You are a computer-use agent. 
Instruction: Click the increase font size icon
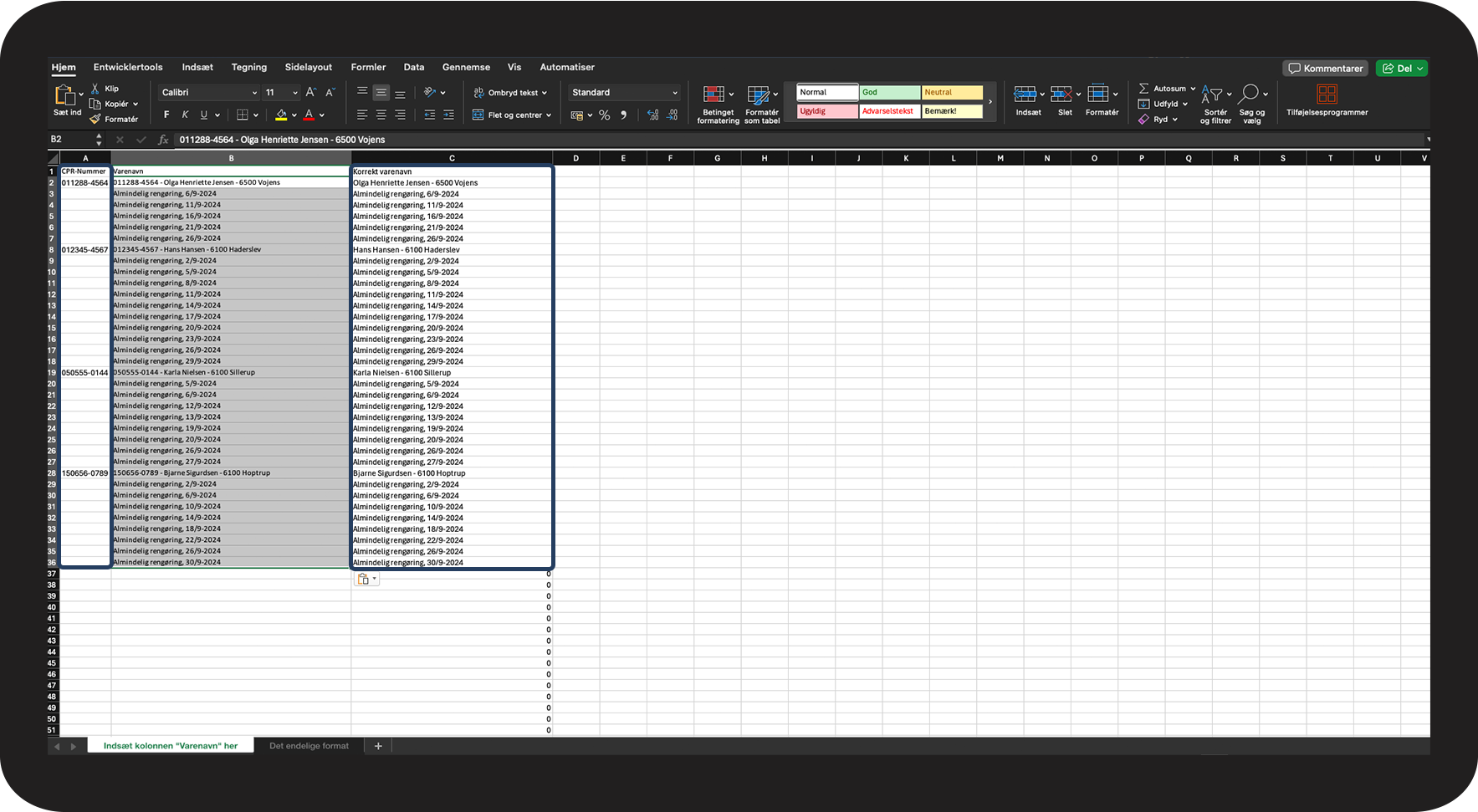(x=310, y=93)
